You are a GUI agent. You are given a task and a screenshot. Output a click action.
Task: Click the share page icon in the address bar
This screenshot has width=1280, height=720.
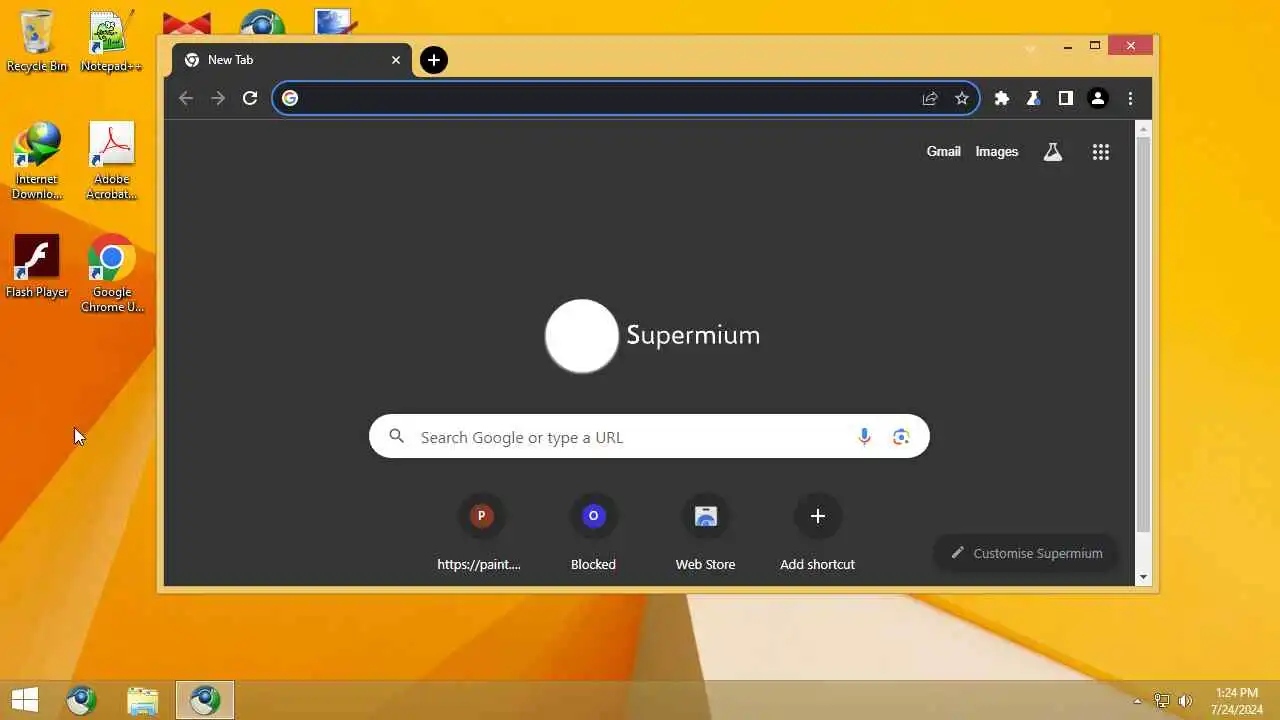point(930,98)
